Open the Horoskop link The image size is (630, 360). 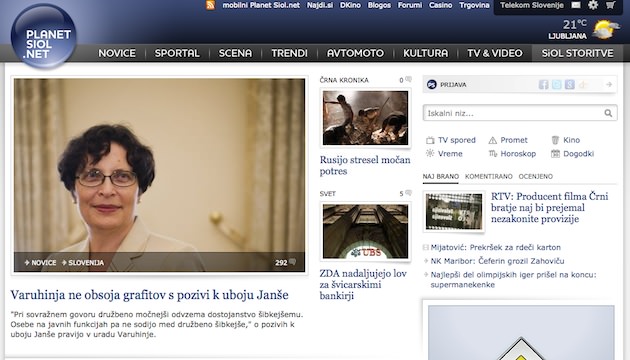(x=512, y=154)
